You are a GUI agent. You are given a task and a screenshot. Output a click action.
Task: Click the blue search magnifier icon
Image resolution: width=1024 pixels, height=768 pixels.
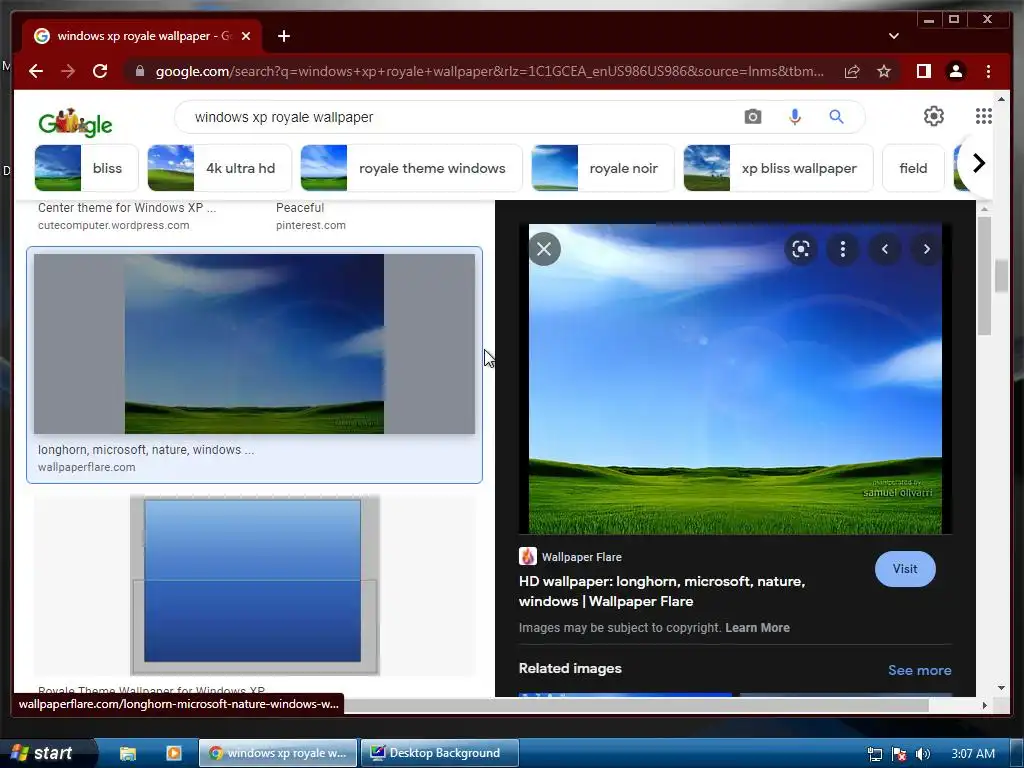(x=836, y=117)
